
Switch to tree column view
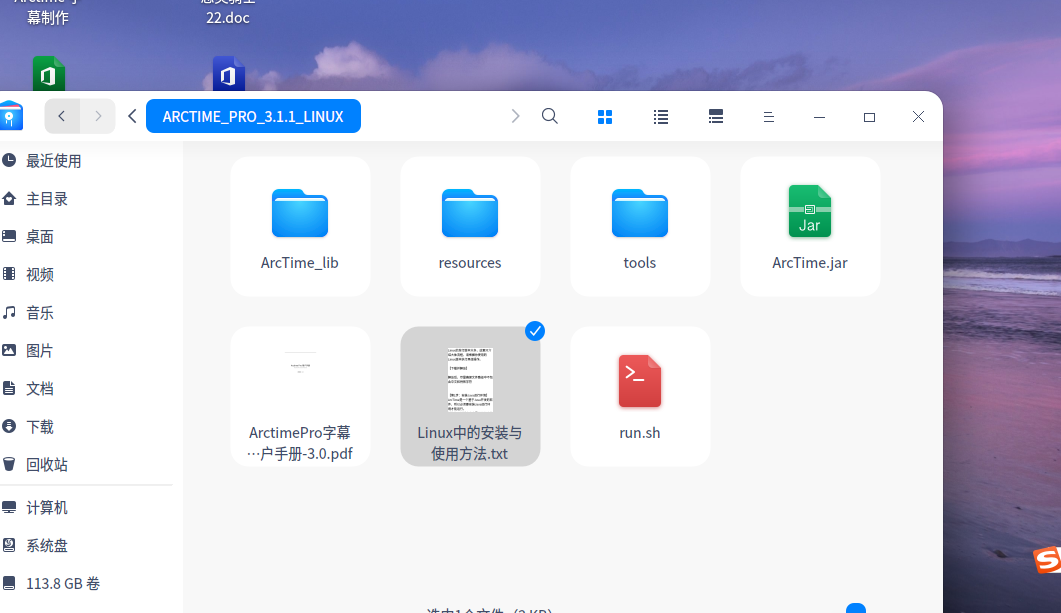716,117
